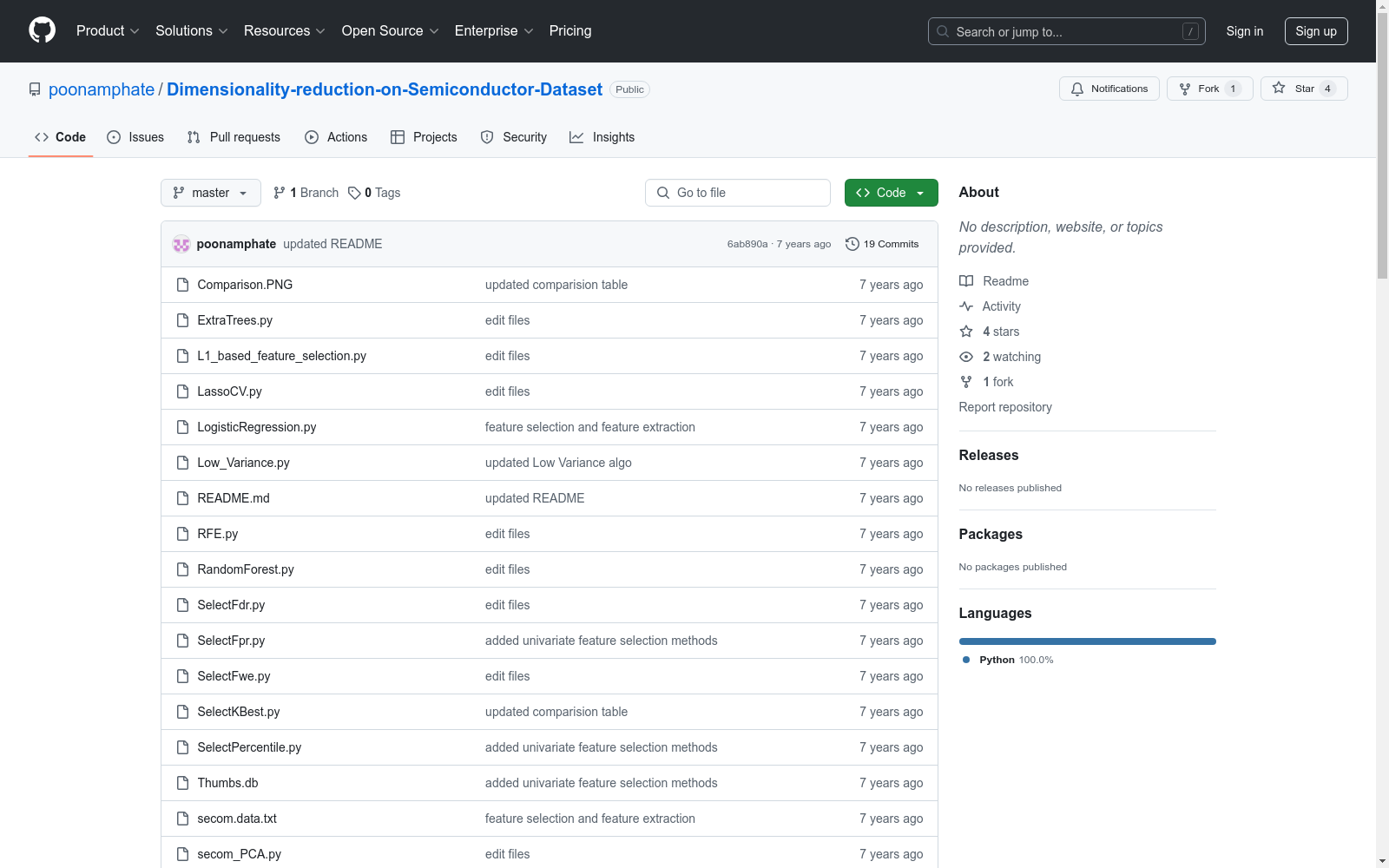View the 1 Branch list
The width and height of the screenshot is (1389, 868).
click(306, 193)
